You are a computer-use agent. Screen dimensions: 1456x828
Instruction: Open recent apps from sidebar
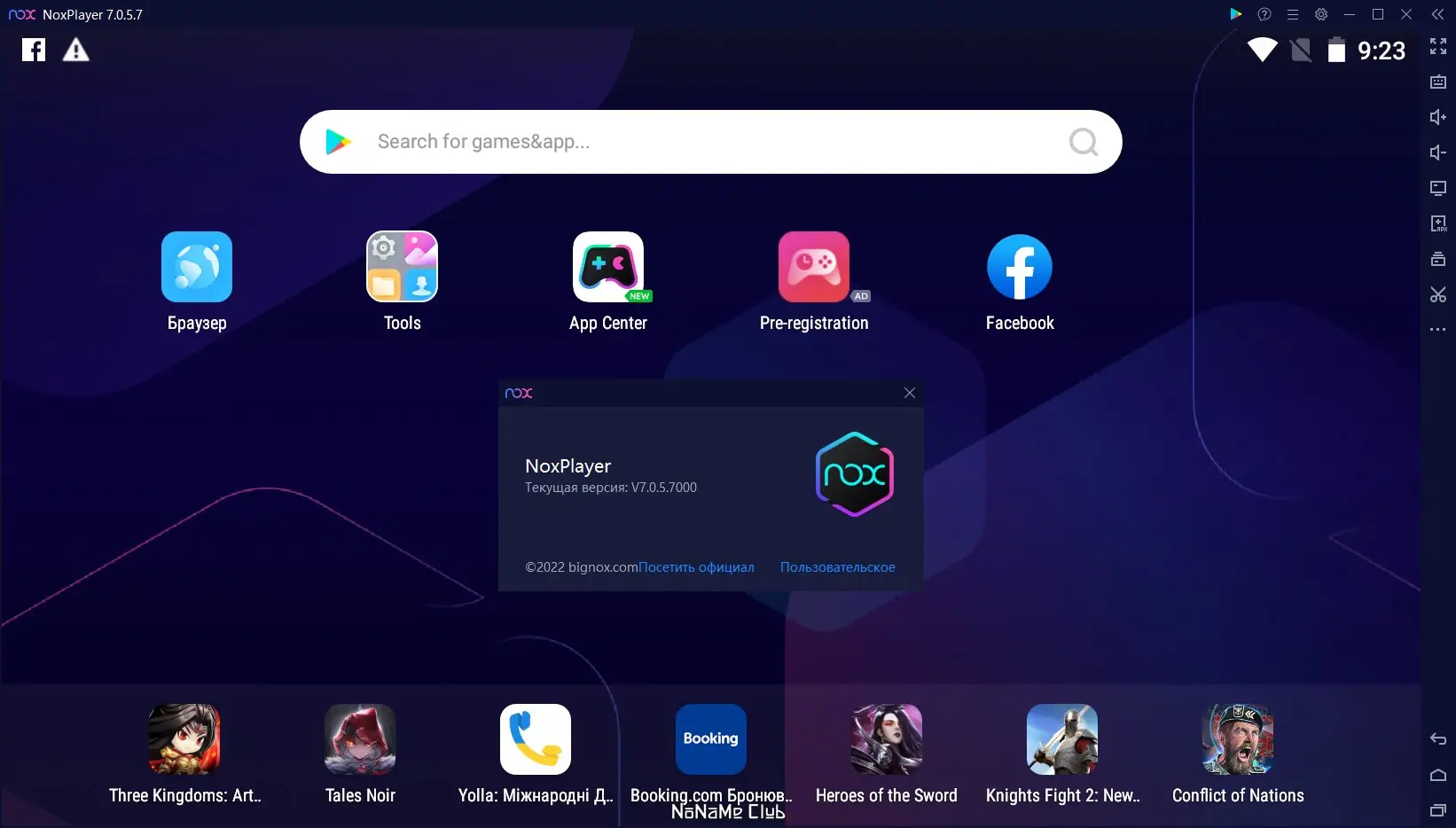point(1438,810)
